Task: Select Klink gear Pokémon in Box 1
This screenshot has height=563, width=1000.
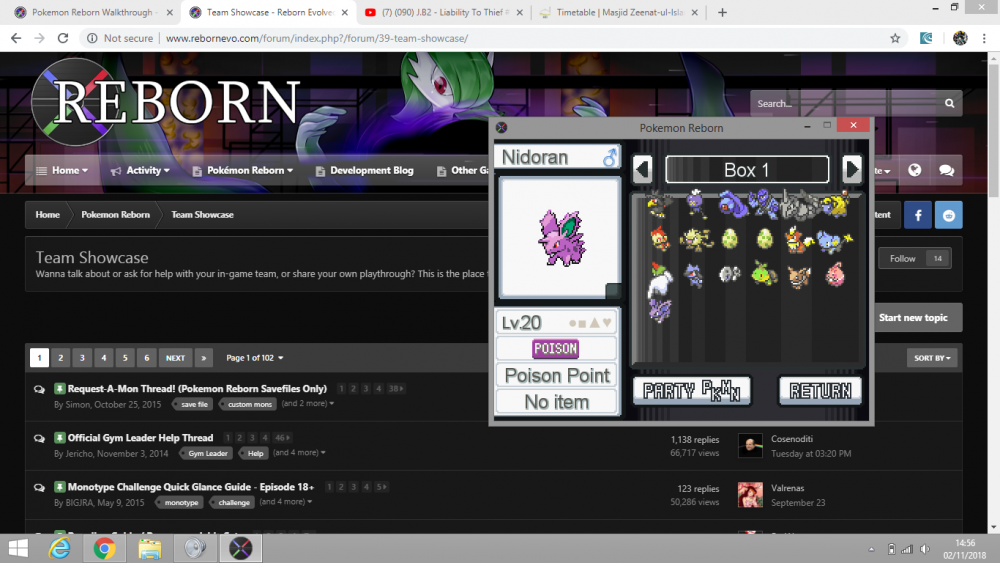Action: [730, 274]
